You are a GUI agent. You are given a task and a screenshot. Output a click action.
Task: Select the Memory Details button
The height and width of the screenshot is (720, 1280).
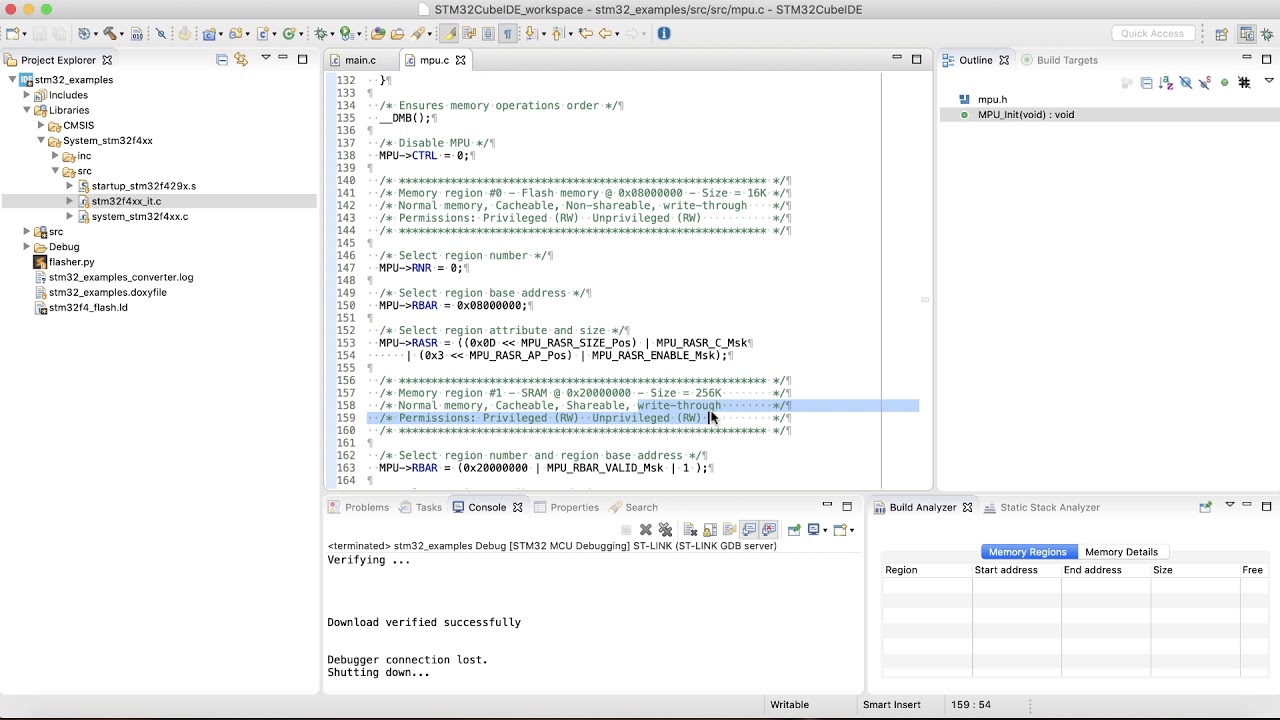pos(1121,552)
